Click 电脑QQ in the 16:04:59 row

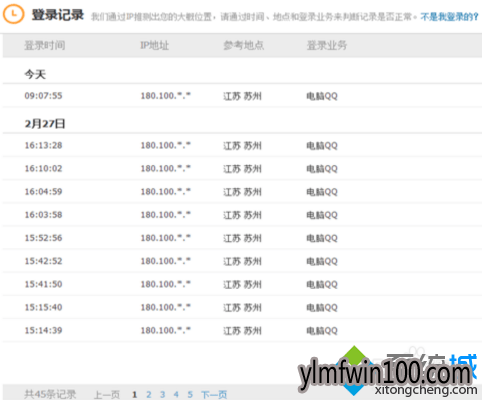[x=322, y=192]
